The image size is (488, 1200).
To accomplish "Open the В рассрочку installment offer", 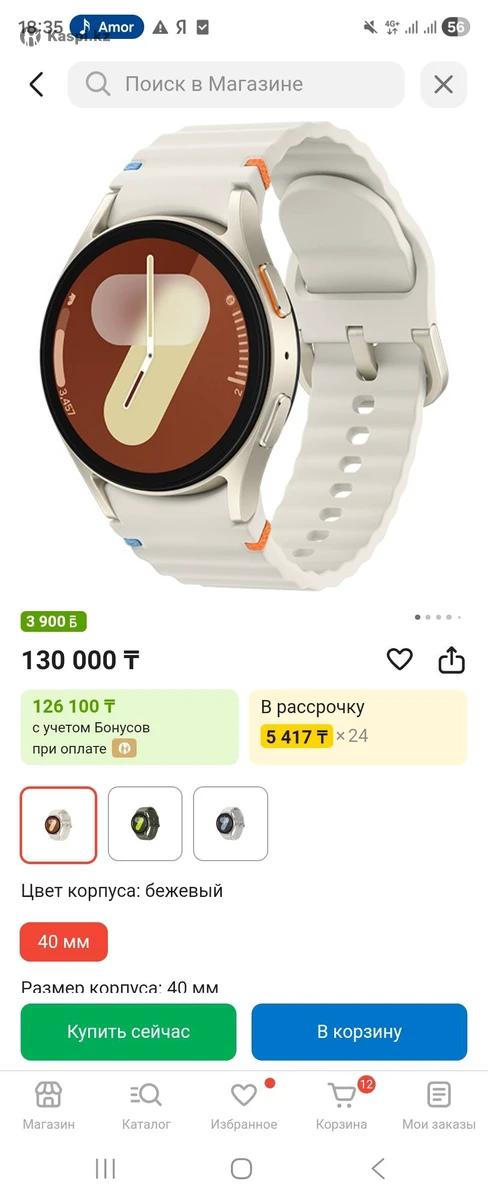I will pyautogui.click(x=358, y=727).
